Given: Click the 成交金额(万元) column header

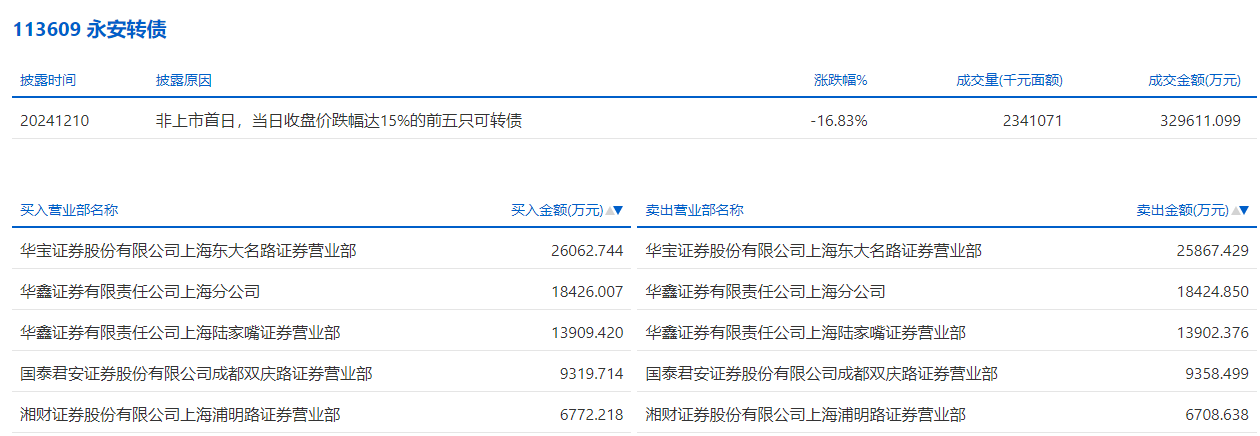Looking at the screenshot, I should (1195, 80).
